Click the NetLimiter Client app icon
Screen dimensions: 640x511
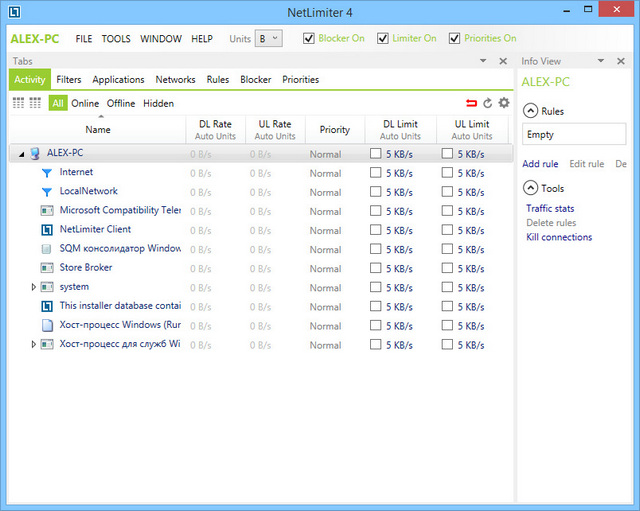(x=46, y=230)
